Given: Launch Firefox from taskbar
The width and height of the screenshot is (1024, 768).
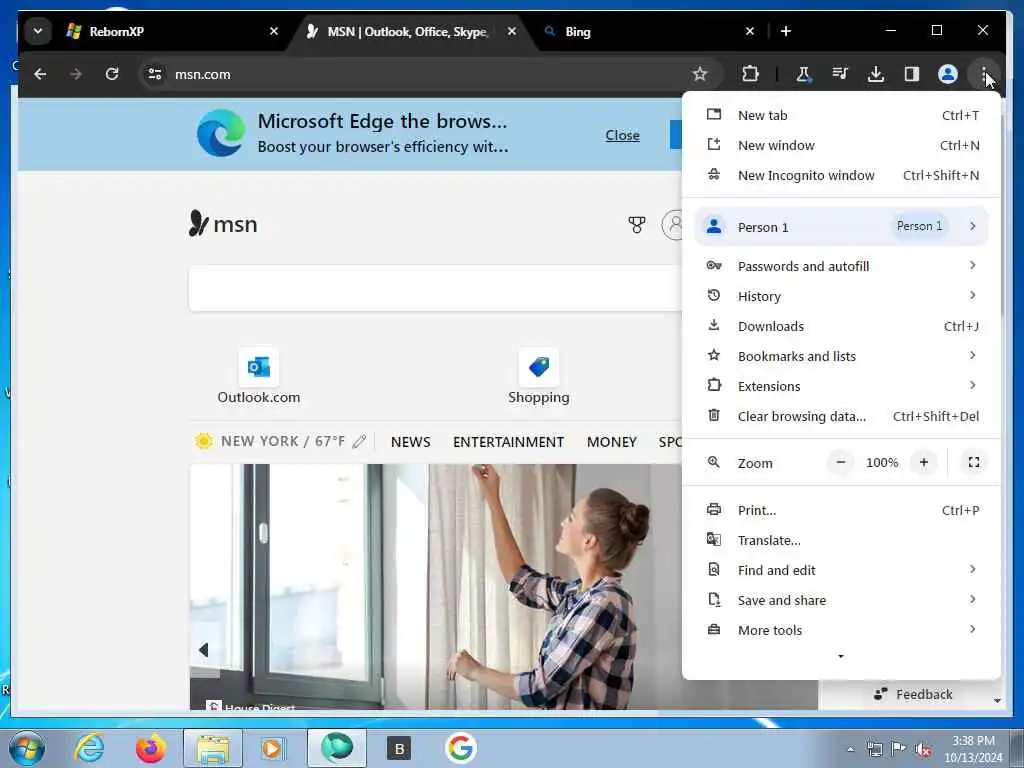Looking at the screenshot, I should [x=150, y=748].
